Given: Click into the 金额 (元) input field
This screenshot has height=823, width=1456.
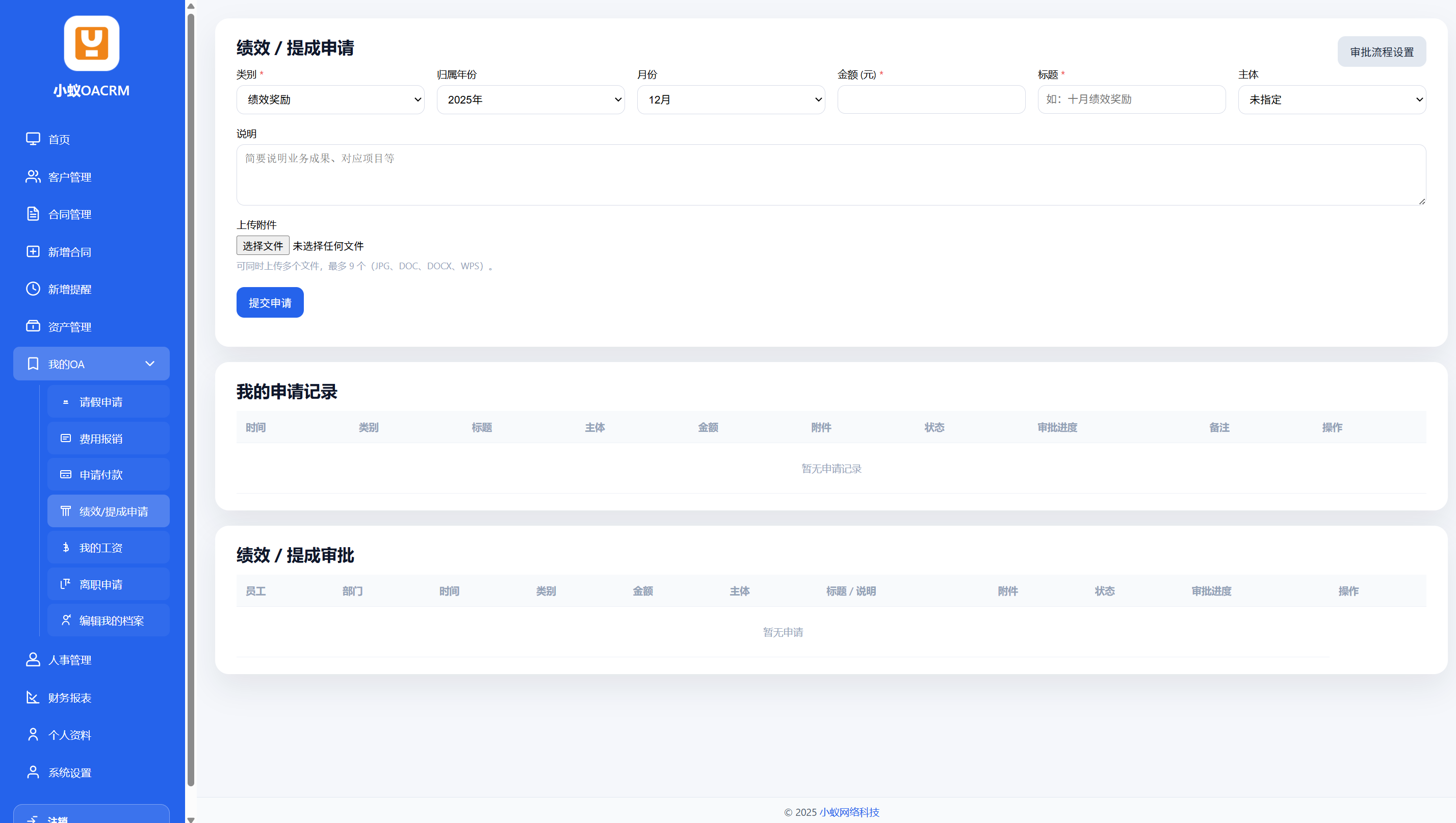Looking at the screenshot, I should [931, 99].
